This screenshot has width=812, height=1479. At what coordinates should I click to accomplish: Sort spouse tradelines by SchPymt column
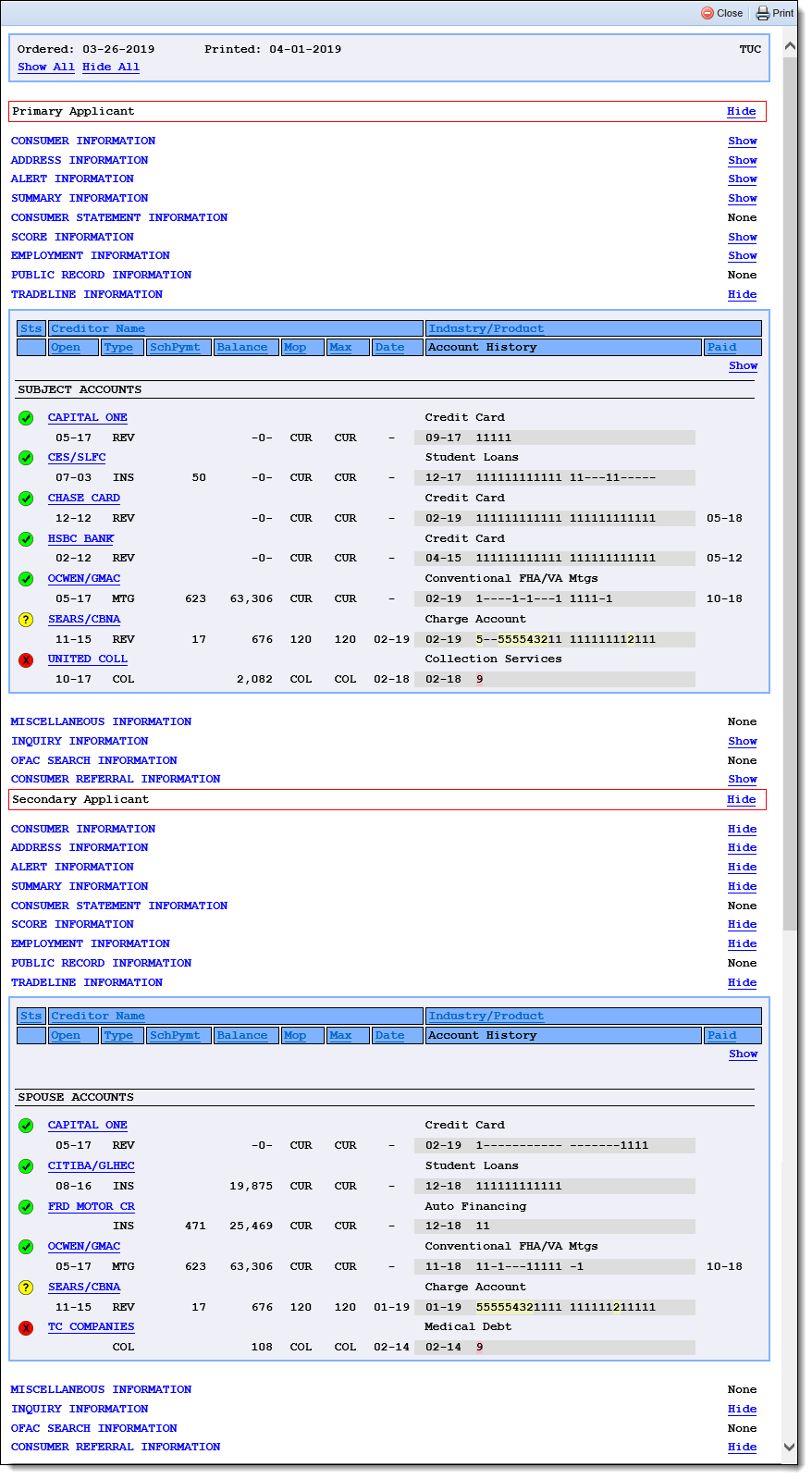175,1035
